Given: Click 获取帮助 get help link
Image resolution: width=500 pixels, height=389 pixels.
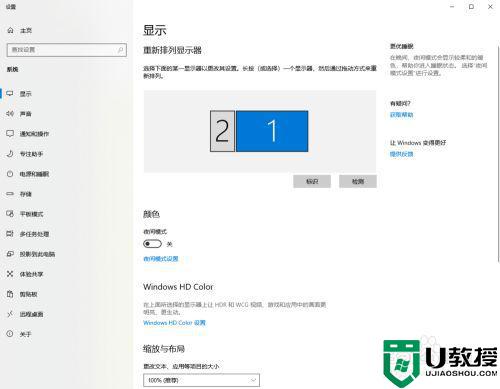Looking at the screenshot, I should 402,115.
